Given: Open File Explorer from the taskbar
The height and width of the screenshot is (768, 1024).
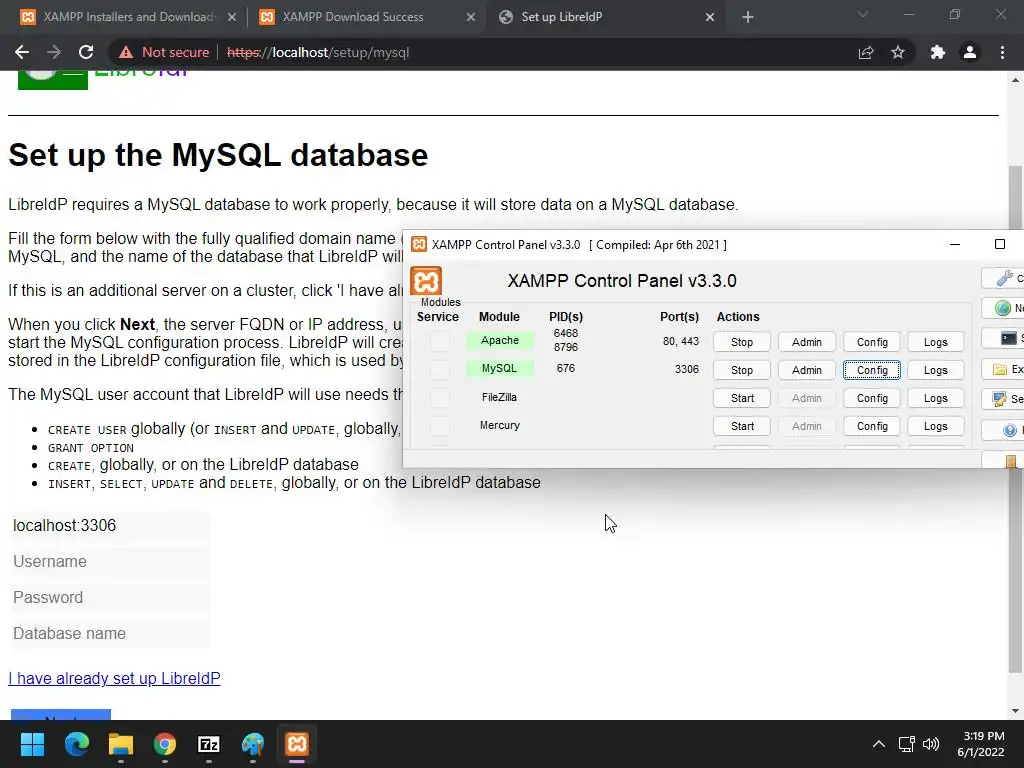Looking at the screenshot, I should tap(121, 744).
